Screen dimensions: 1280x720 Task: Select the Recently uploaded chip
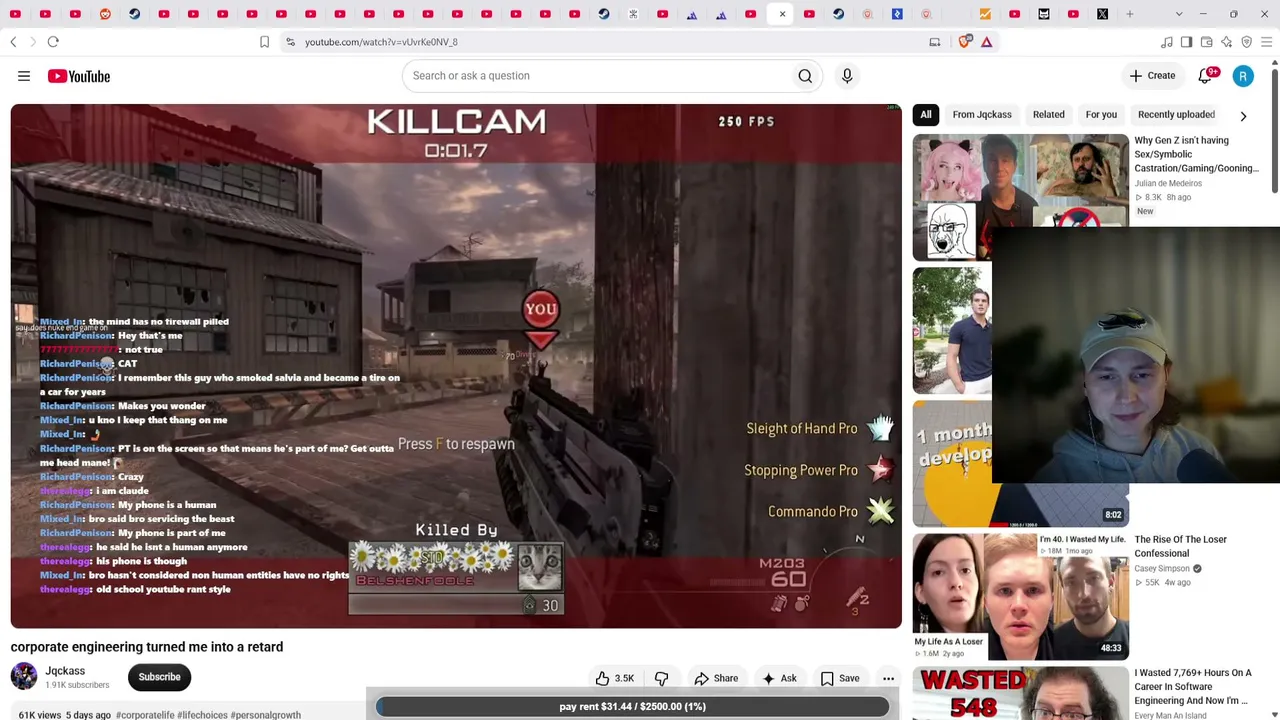[1176, 115]
